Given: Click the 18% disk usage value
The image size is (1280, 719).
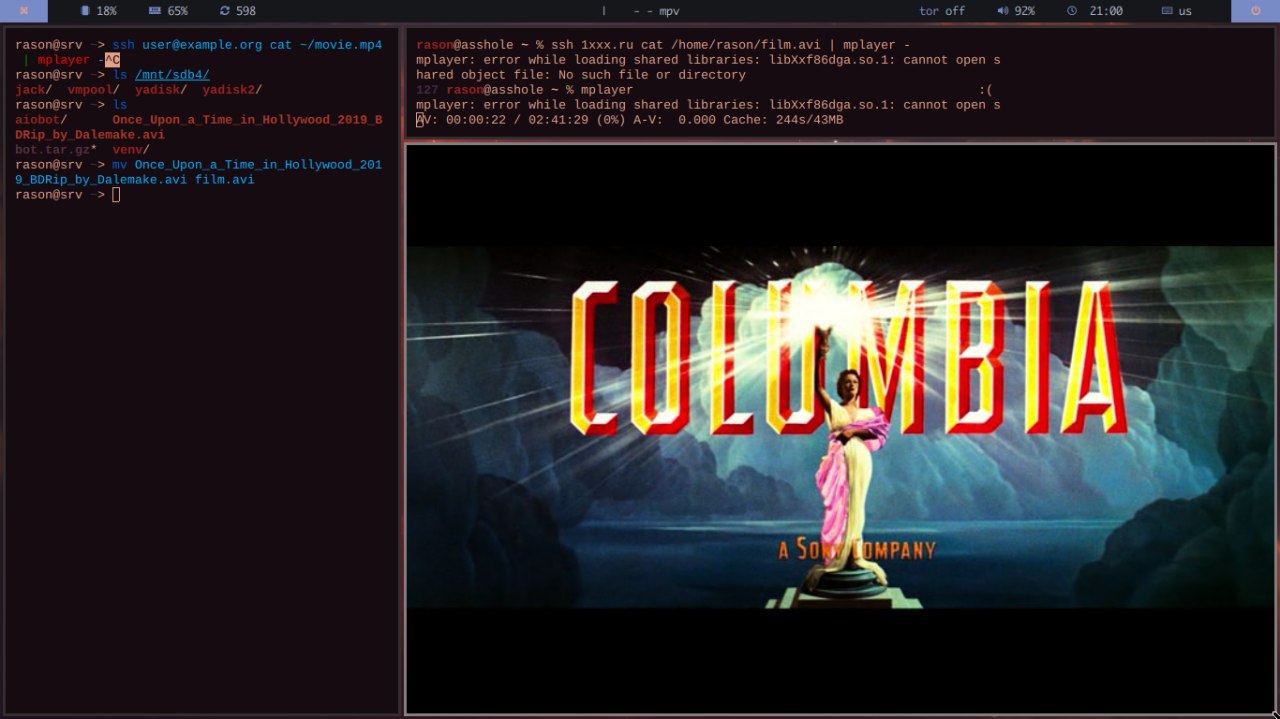Looking at the screenshot, I should pos(106,11).
